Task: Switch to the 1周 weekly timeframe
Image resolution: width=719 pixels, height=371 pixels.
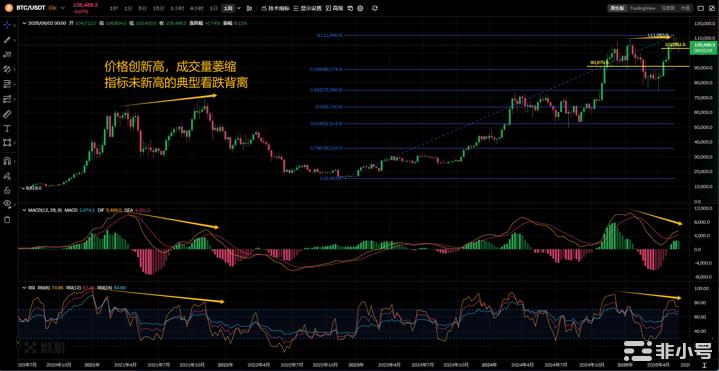Action: tap(227, 8)
